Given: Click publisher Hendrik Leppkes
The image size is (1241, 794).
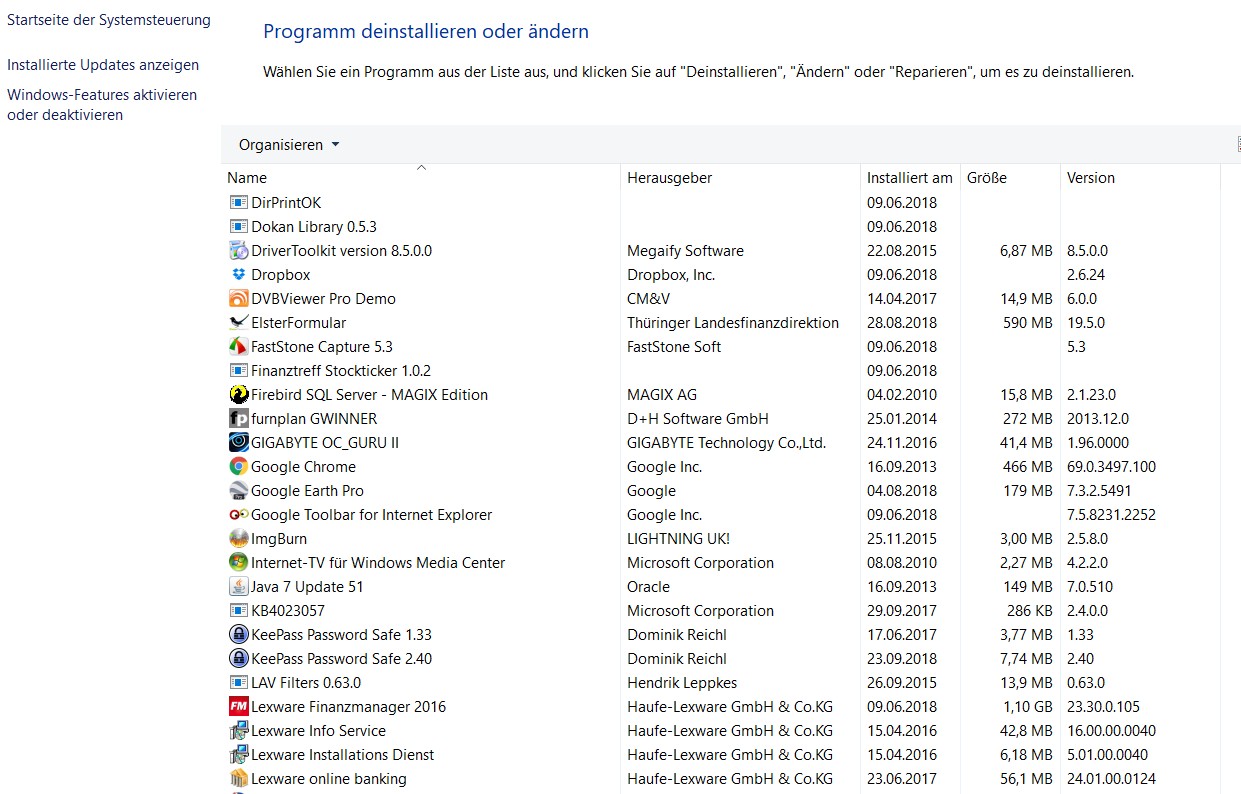Looking at the screenshot, I should pos(682,683).
